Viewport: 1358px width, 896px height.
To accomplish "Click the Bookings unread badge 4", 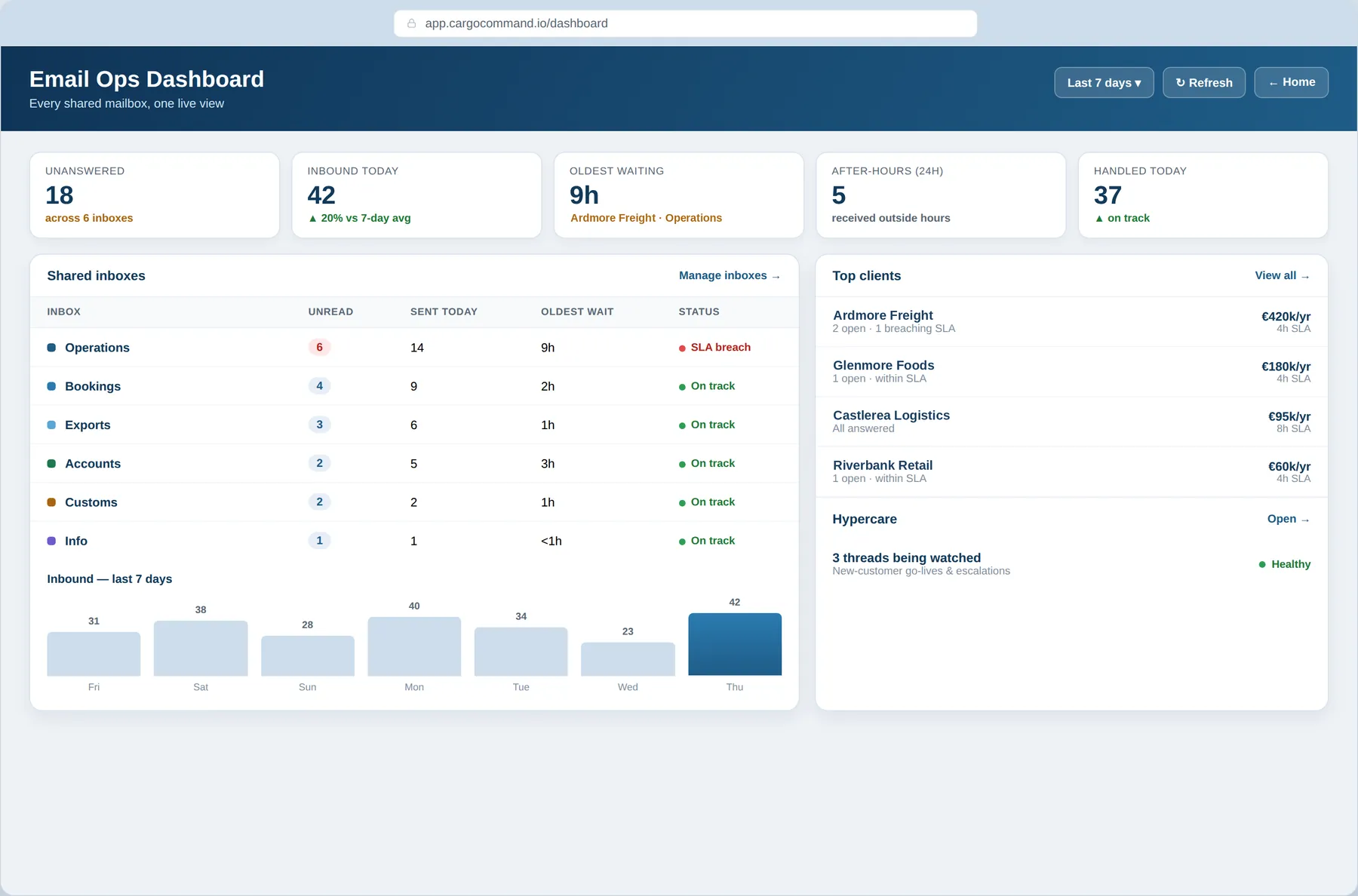I will pyautogui.click(x=319, y=385).
